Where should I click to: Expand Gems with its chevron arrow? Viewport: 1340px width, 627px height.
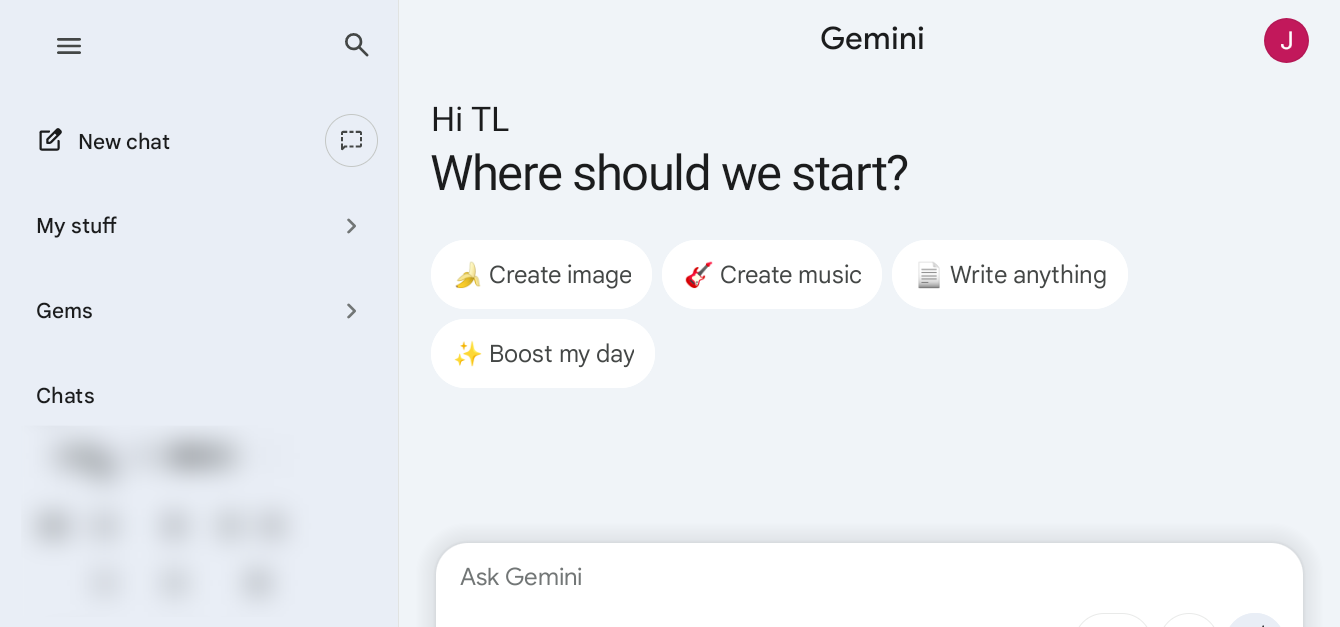click(351, 311)
